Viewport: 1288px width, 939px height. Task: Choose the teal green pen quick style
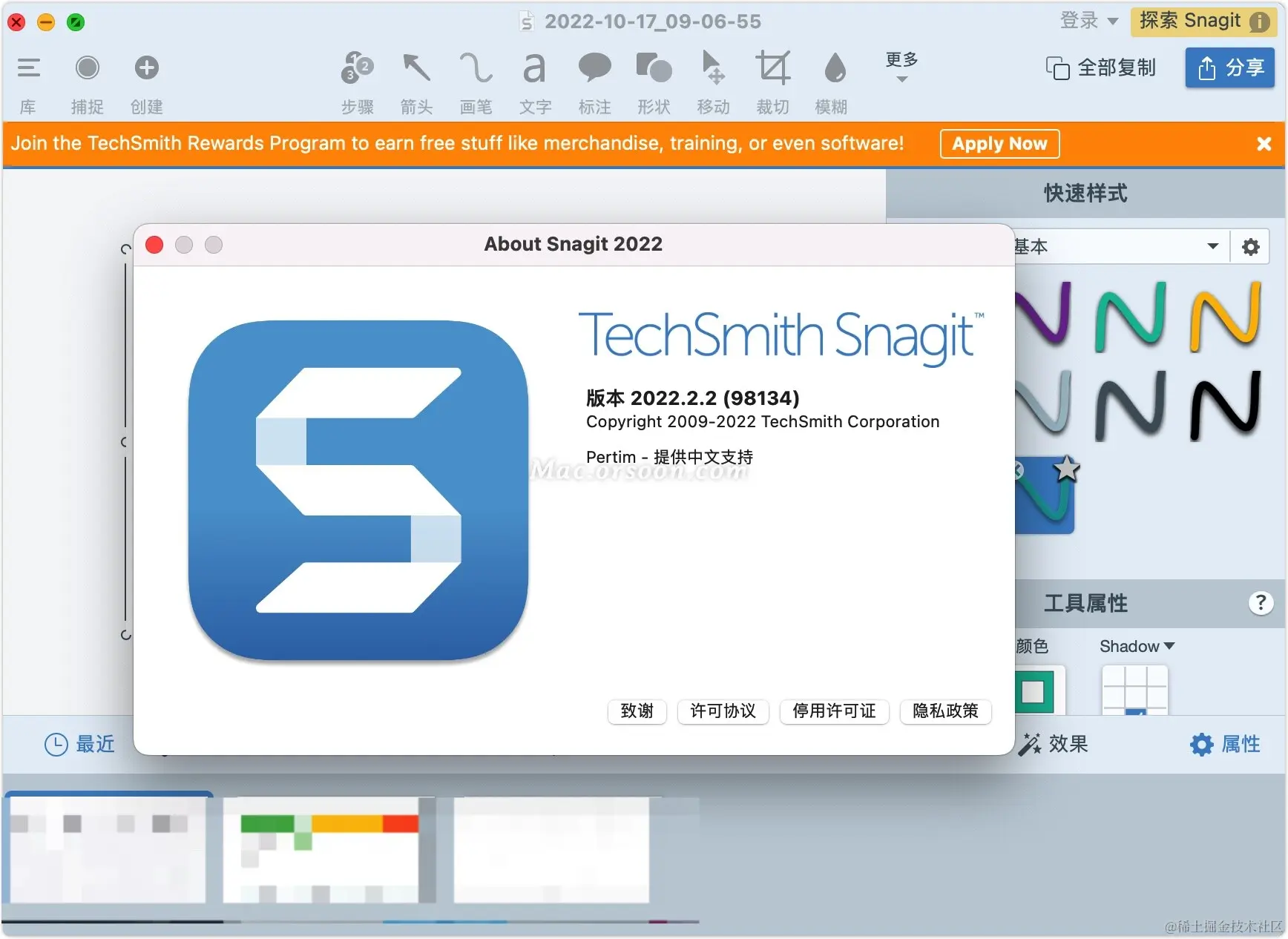click(x=1130, y=316)
